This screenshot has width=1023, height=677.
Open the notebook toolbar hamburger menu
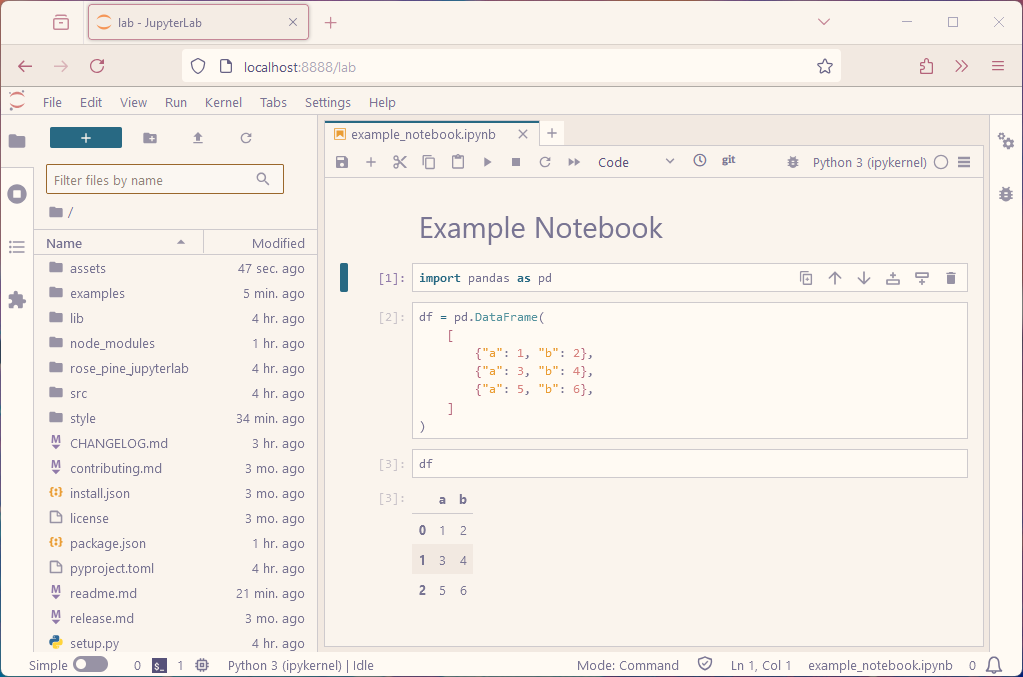point(964,162)
